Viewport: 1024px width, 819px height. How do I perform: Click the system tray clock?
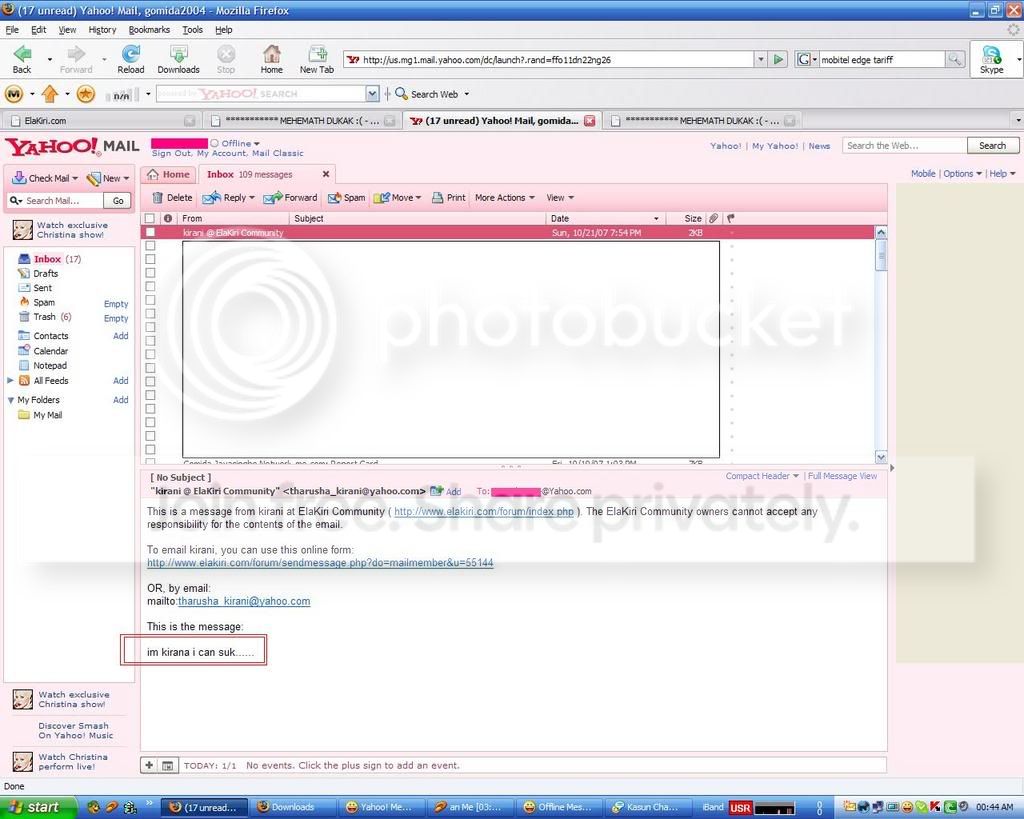pyautogui.click(x=995, y=807)
